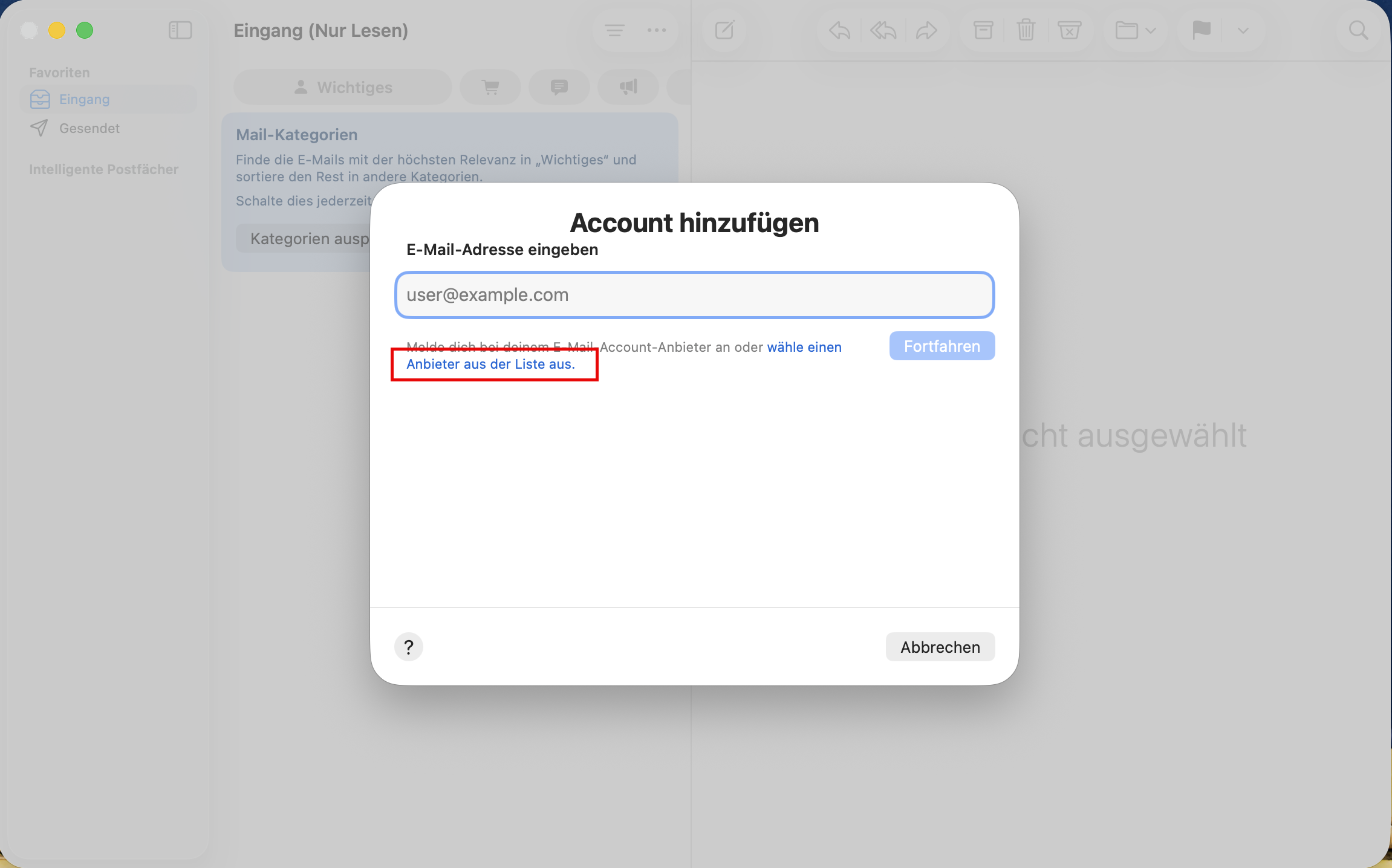Select the Wichtiges category tab

pos(343,88)
